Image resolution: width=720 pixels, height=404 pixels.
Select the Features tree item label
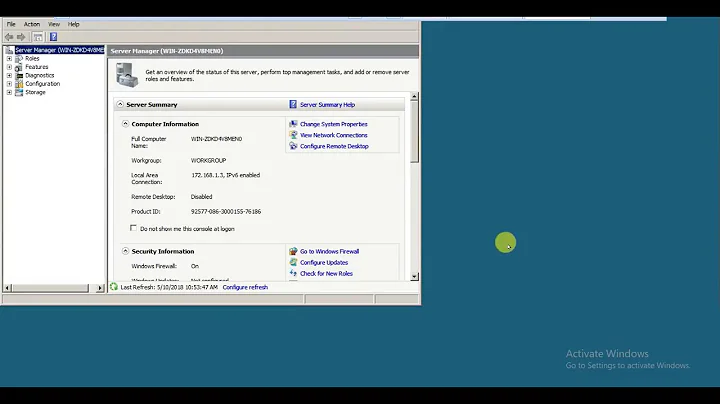click(x=37, y=67)
